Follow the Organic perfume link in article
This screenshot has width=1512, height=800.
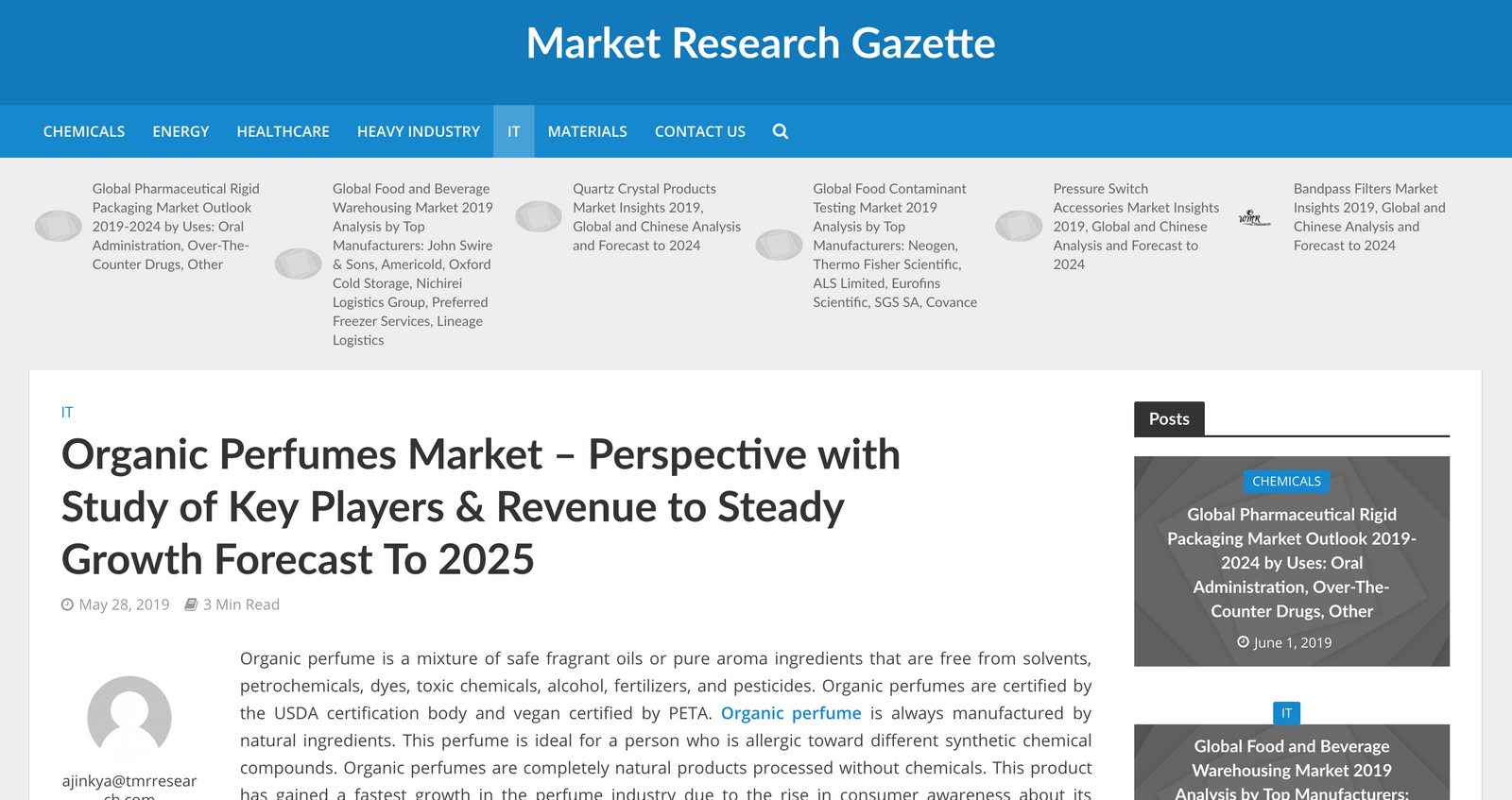(x=791, y=713)
